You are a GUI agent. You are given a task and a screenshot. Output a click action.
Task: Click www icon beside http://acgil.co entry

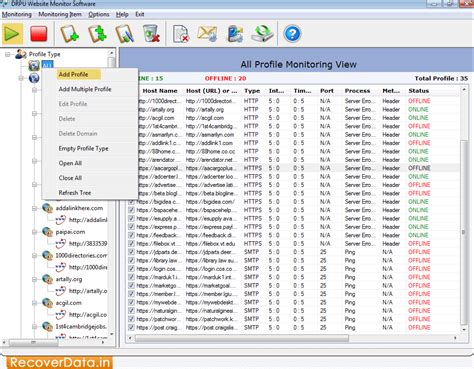[60, 314]
